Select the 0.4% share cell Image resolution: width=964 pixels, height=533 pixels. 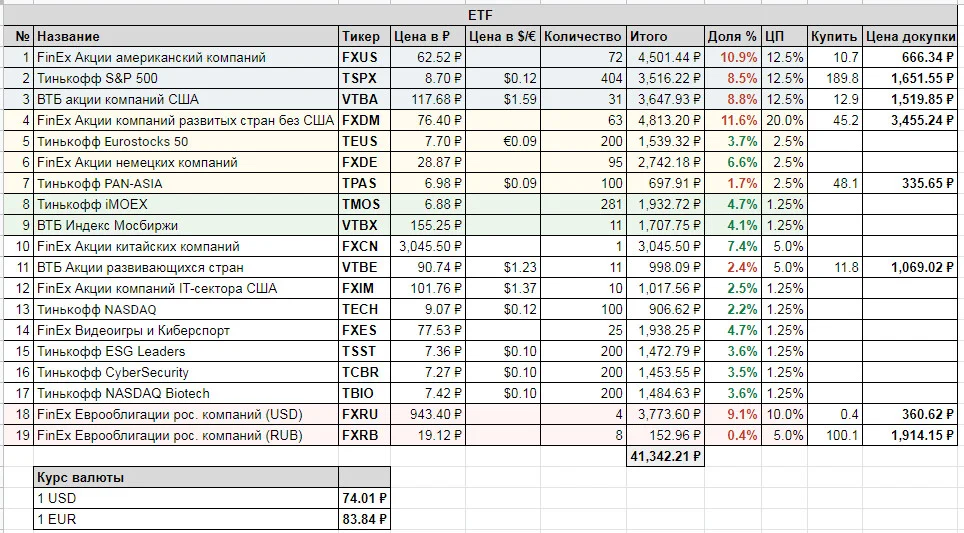tap(733, 435)
